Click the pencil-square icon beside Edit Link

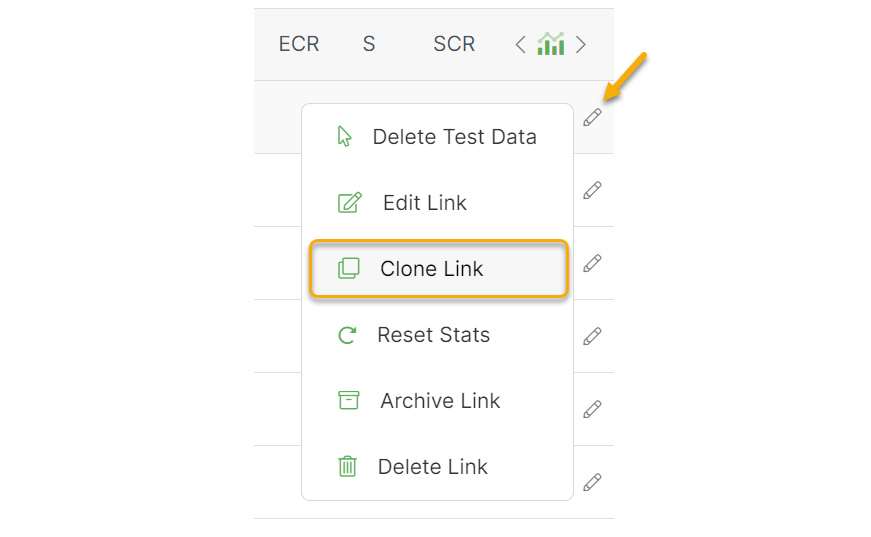(349, 203)
